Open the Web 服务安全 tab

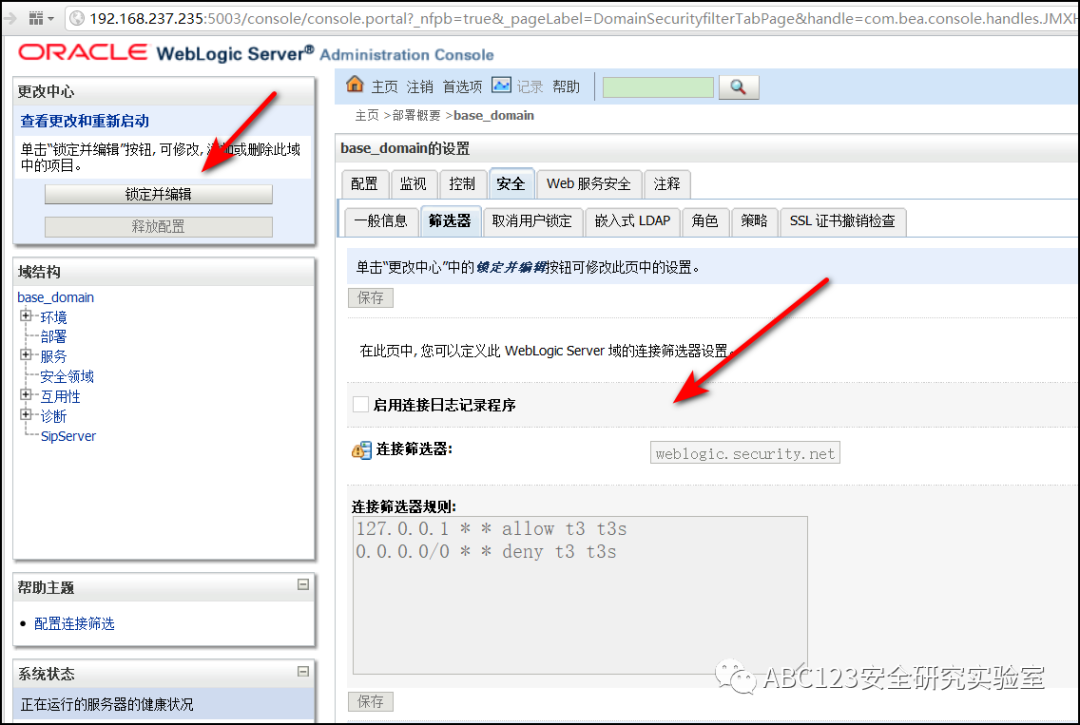click(x=589, y=183)
